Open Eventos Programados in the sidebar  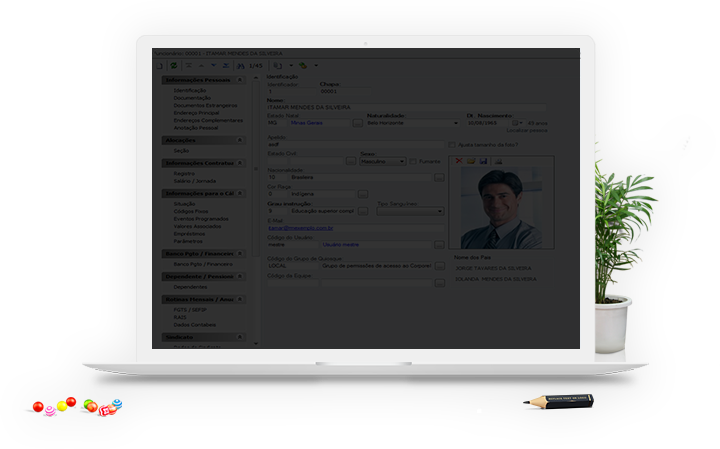[x=201, y=219]
